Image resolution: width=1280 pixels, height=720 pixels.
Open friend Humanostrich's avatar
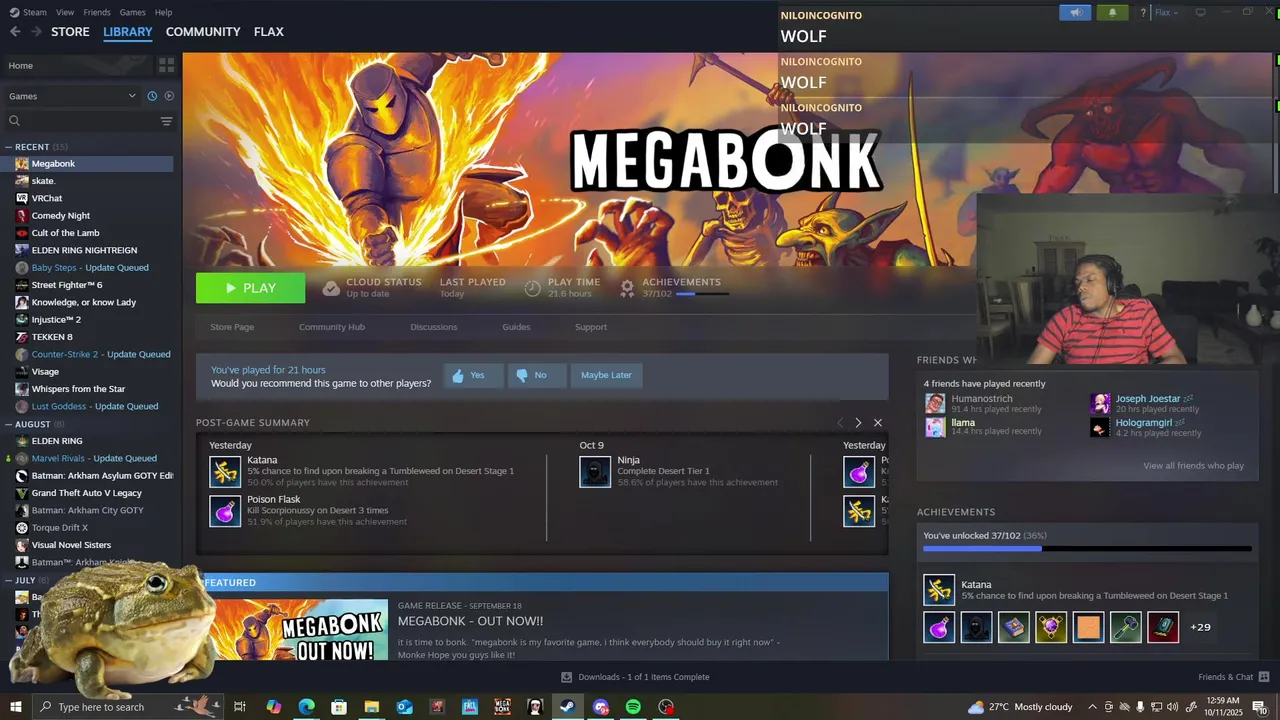935,403
